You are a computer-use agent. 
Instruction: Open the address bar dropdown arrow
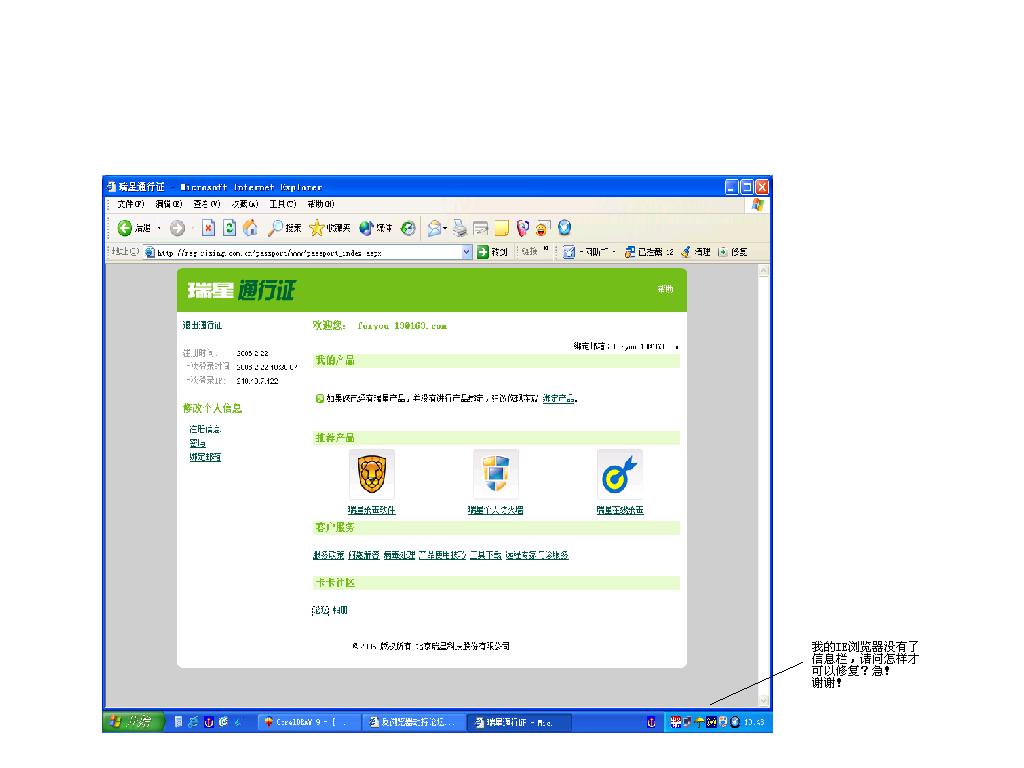click(467, 252)
